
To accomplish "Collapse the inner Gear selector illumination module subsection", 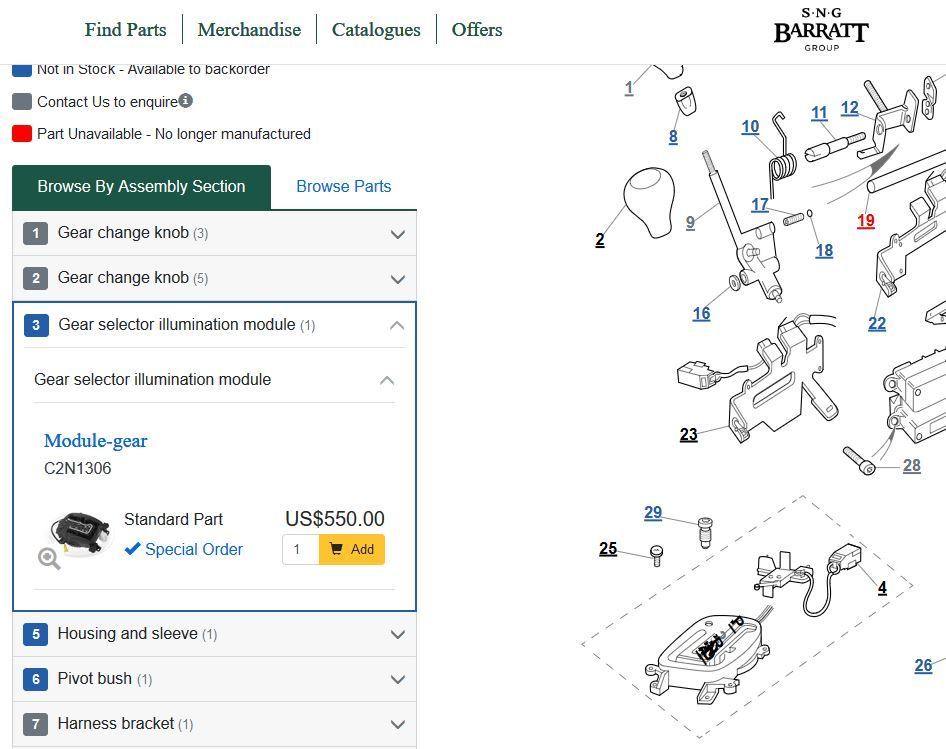I will pos(387,380).
